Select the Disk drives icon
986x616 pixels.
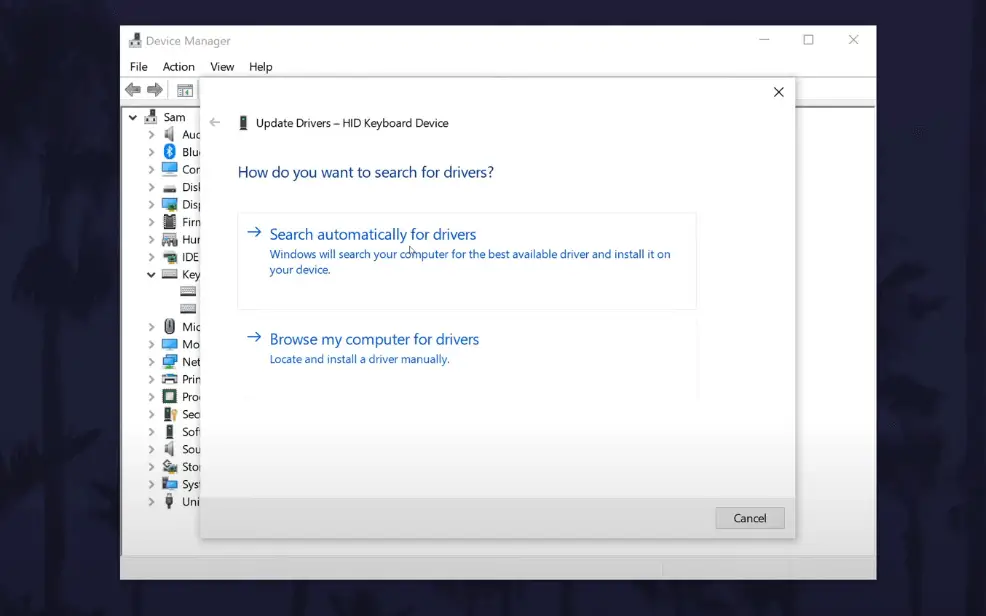coord(169,188)
